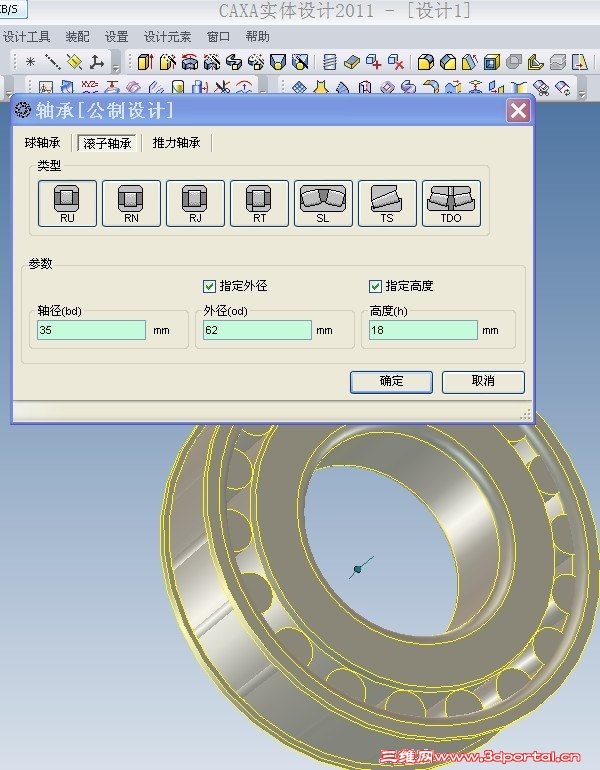This screenshot has height=770, width=600.
Task: Choose the RT roller bearing type
Action: [259, 203]
